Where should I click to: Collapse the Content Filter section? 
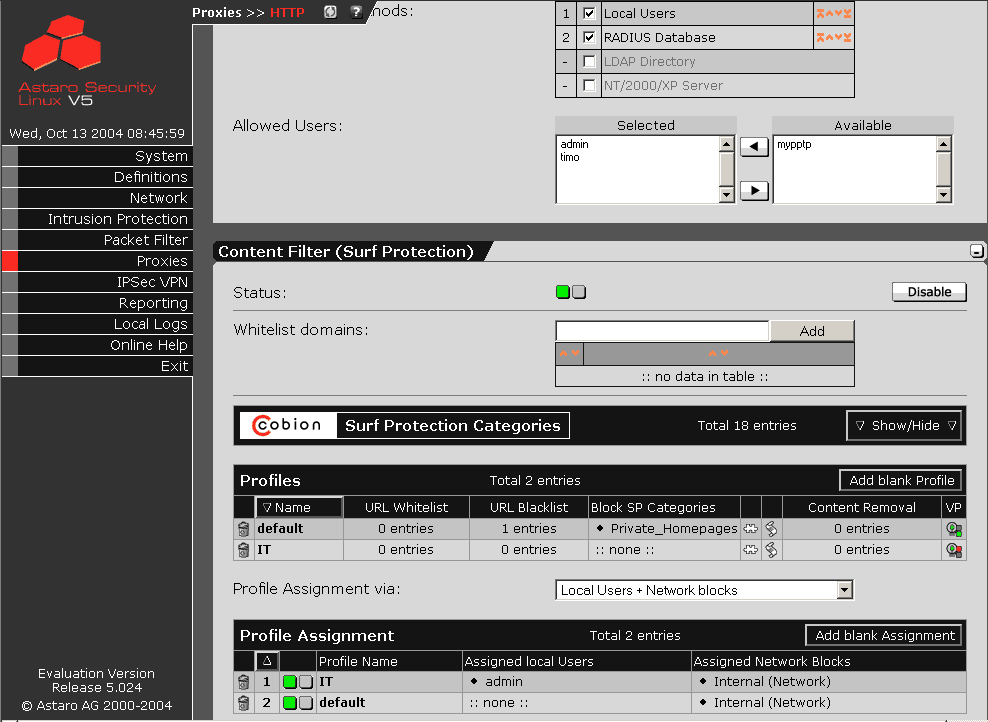[x=977, y=252]
